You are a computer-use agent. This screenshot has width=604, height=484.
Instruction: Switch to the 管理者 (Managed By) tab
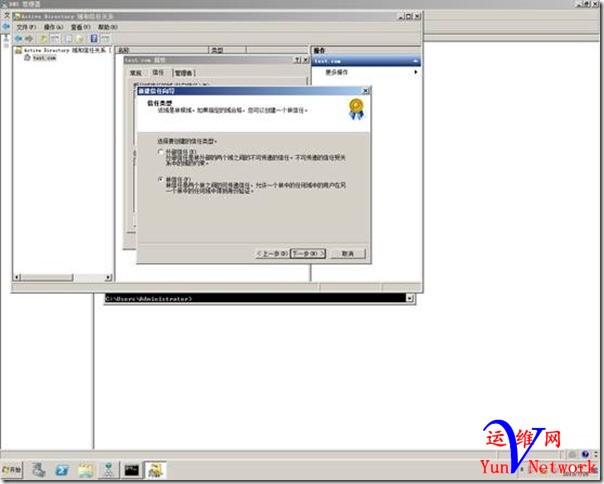pyautogui.click(x=185, y=73)
